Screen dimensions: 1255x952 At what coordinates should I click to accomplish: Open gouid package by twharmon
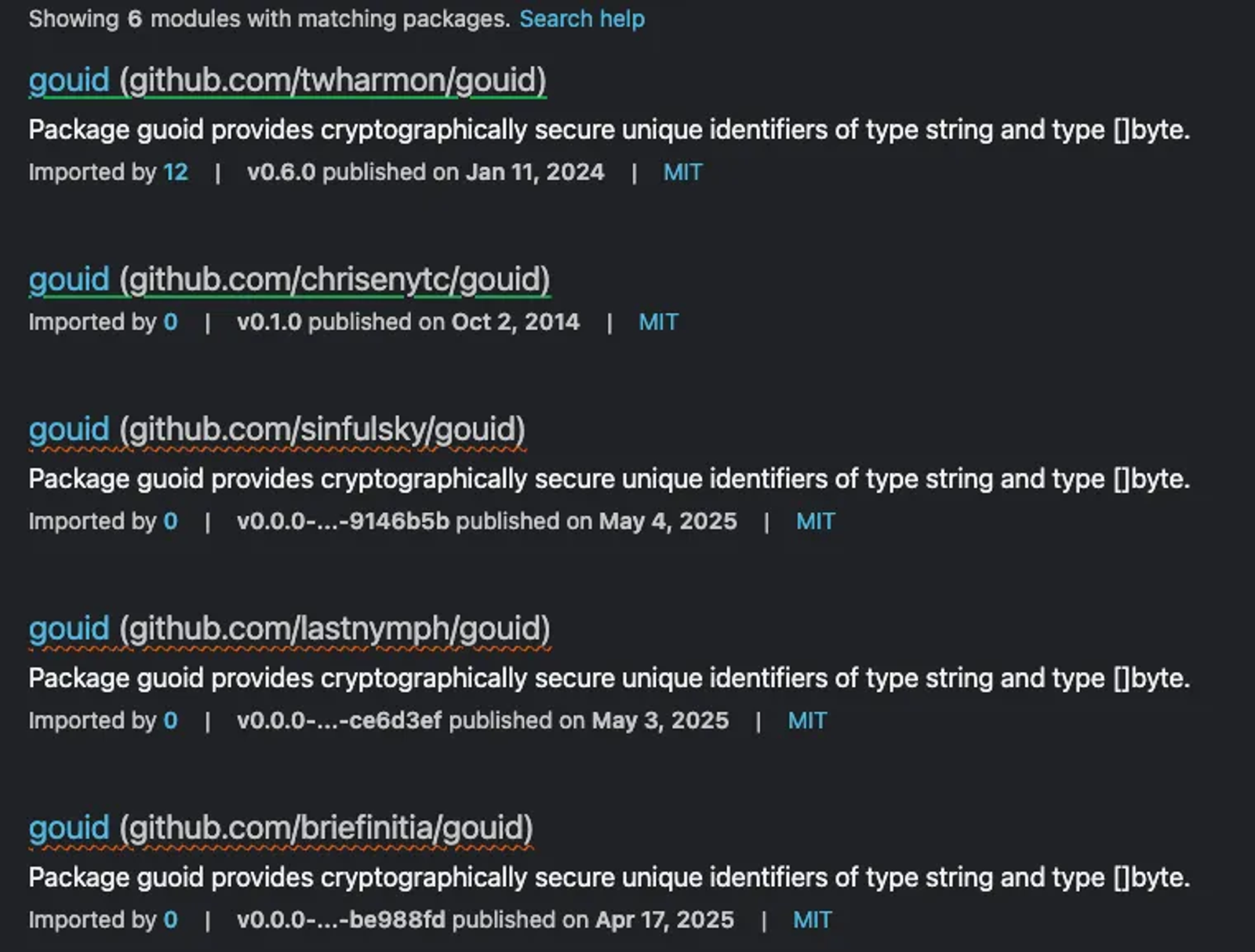287,80
